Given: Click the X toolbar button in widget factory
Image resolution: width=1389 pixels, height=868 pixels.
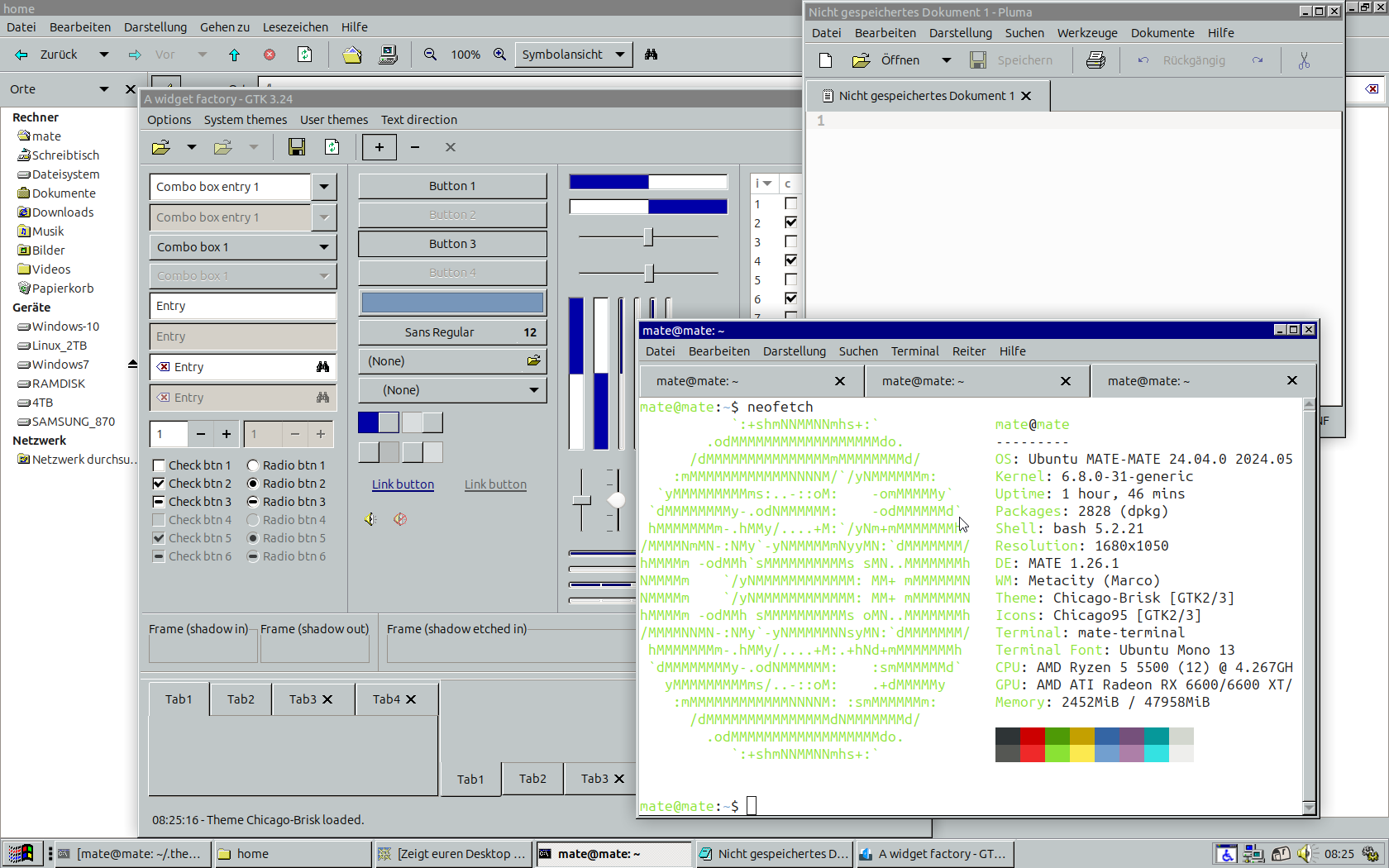Looking at the screenshot, I should (x=451, y=147).
